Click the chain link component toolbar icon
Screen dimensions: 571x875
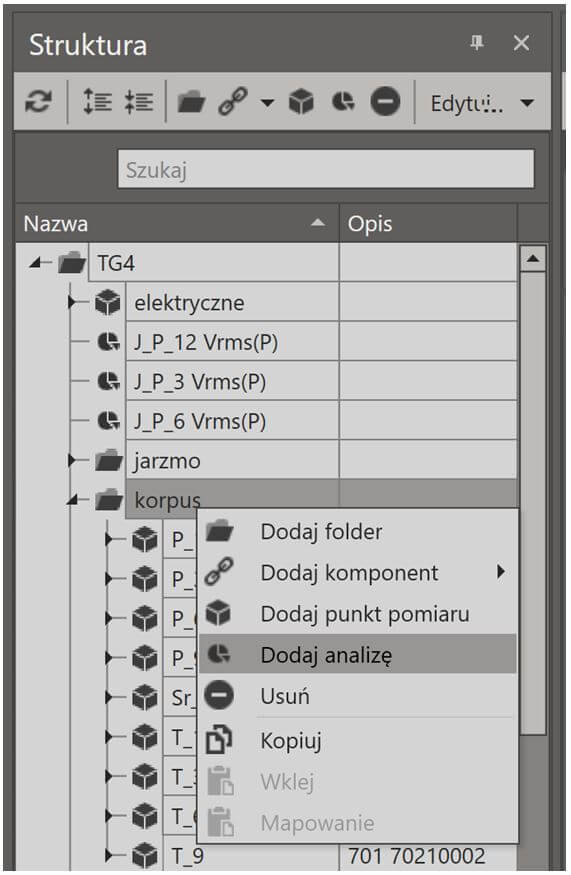pos(233,102)
